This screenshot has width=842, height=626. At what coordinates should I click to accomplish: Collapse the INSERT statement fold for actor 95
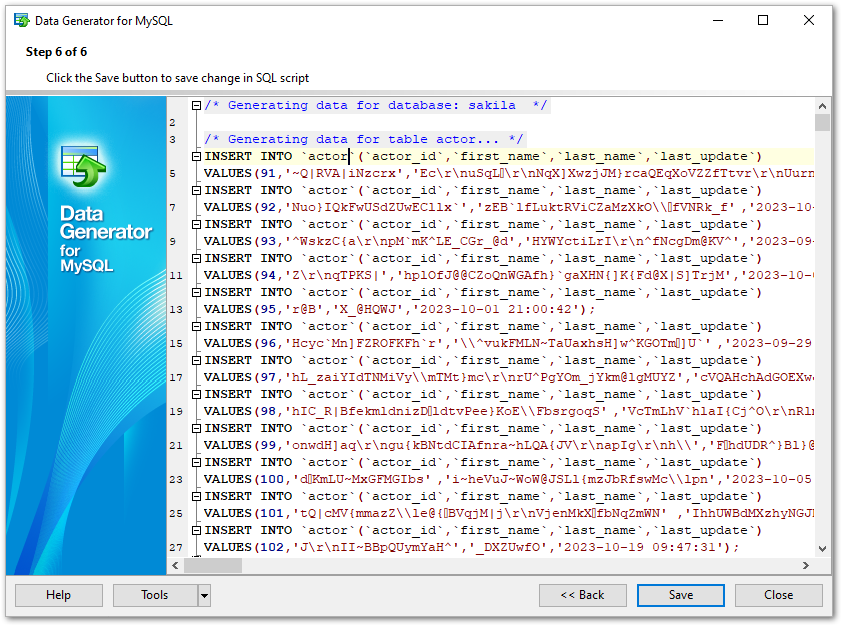click(197, 292)
